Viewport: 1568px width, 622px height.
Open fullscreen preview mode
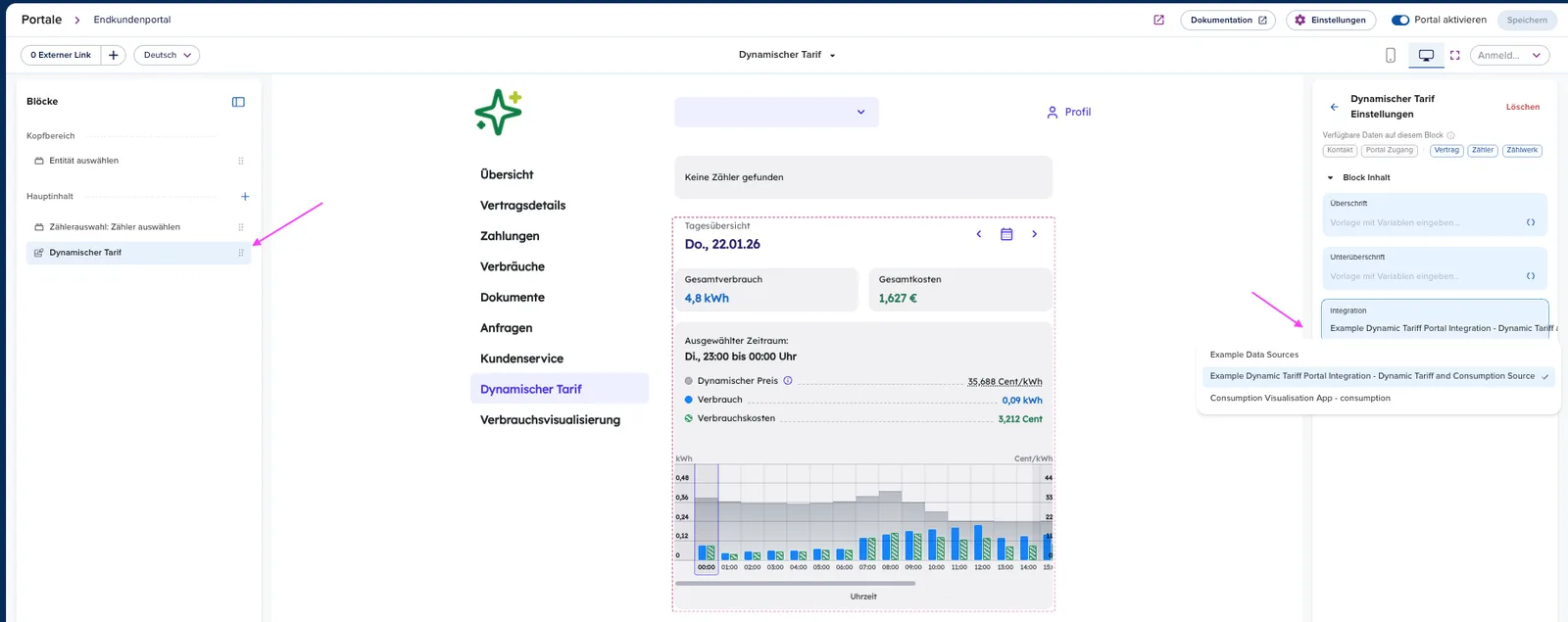1454,55
